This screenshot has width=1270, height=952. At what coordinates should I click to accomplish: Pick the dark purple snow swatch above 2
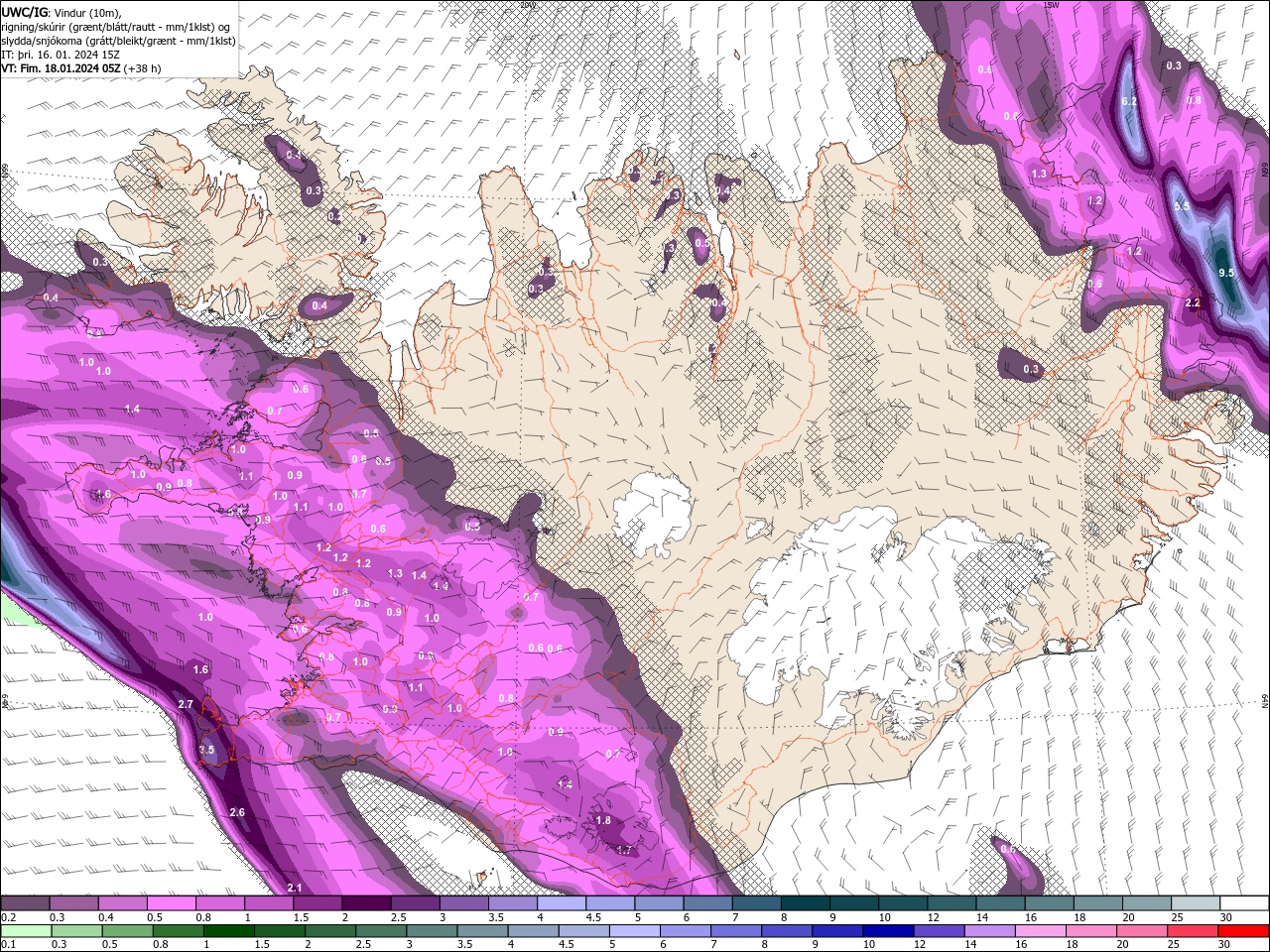tap(365, 903)
